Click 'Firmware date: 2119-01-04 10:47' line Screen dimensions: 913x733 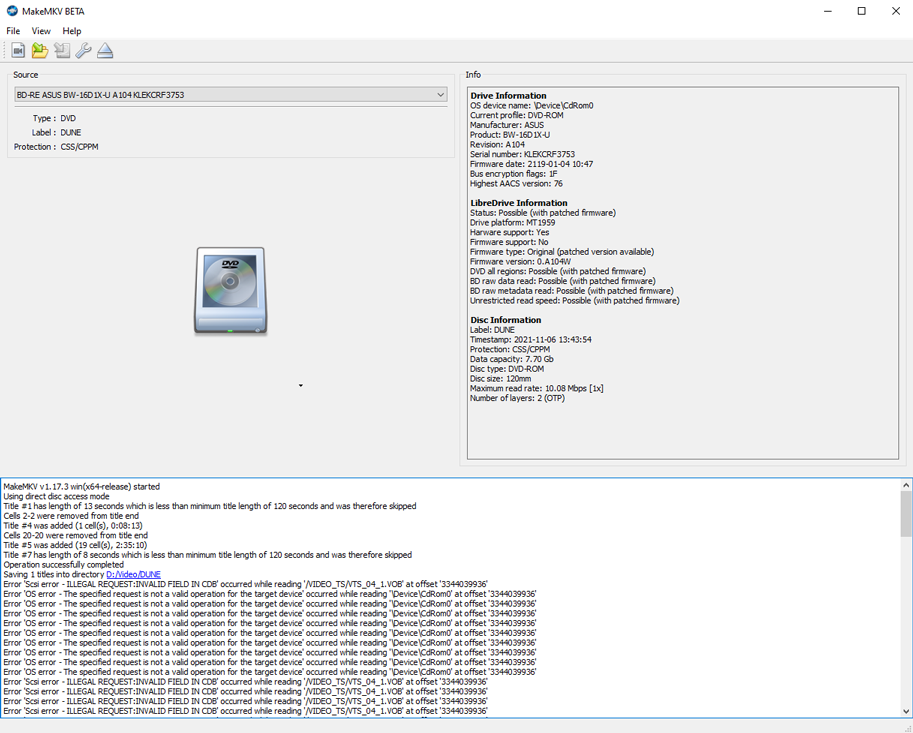tap(532, 164)
